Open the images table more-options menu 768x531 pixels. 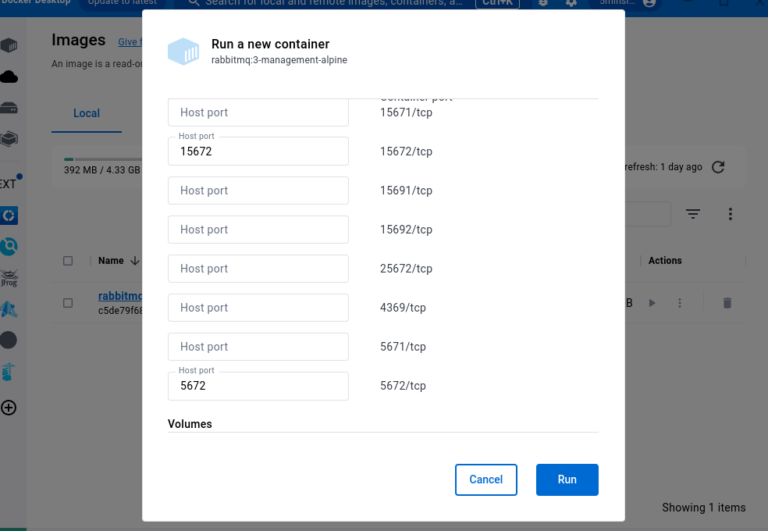730,214
